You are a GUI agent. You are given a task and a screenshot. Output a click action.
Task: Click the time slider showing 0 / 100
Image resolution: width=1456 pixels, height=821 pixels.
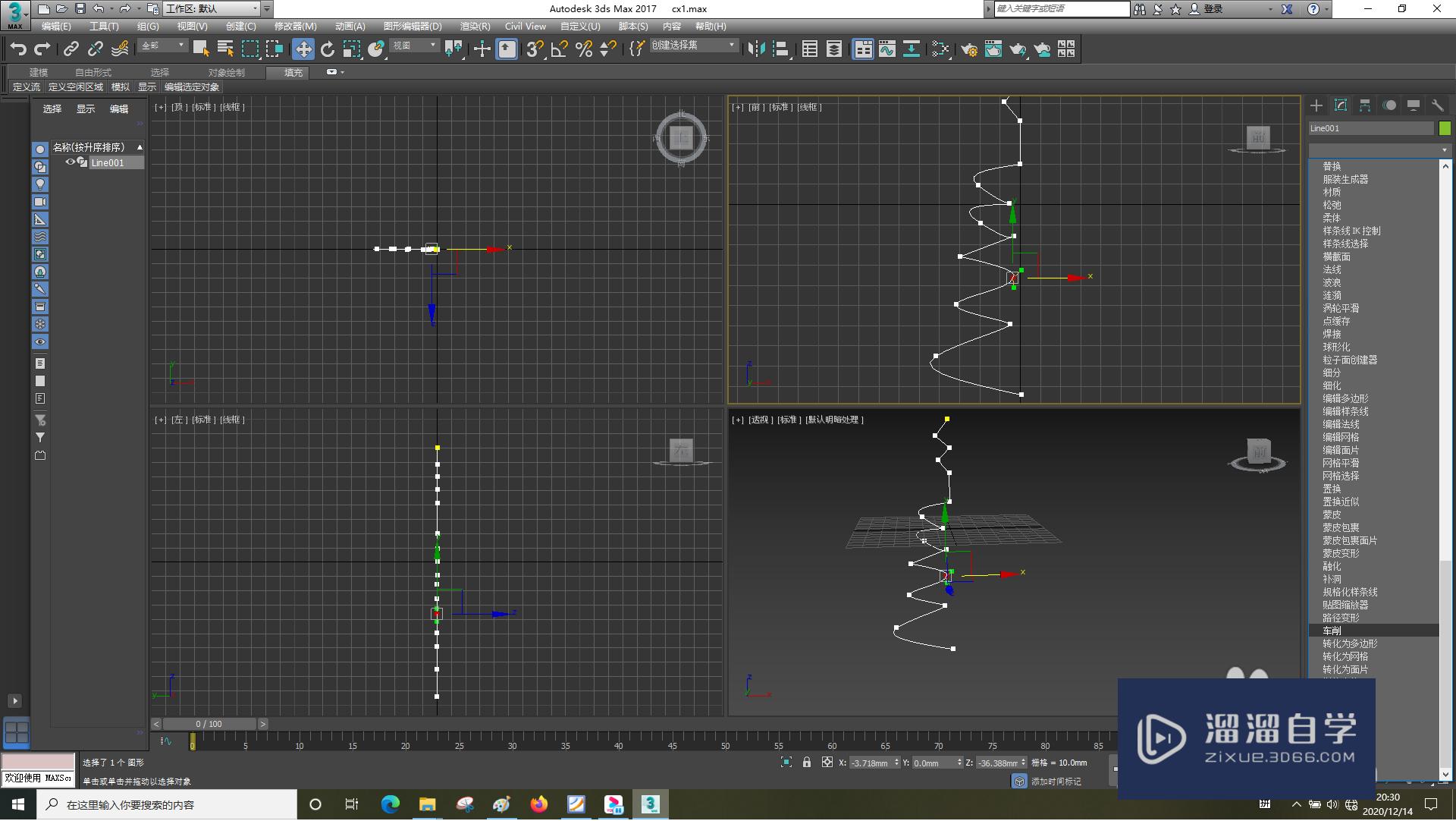209,724
